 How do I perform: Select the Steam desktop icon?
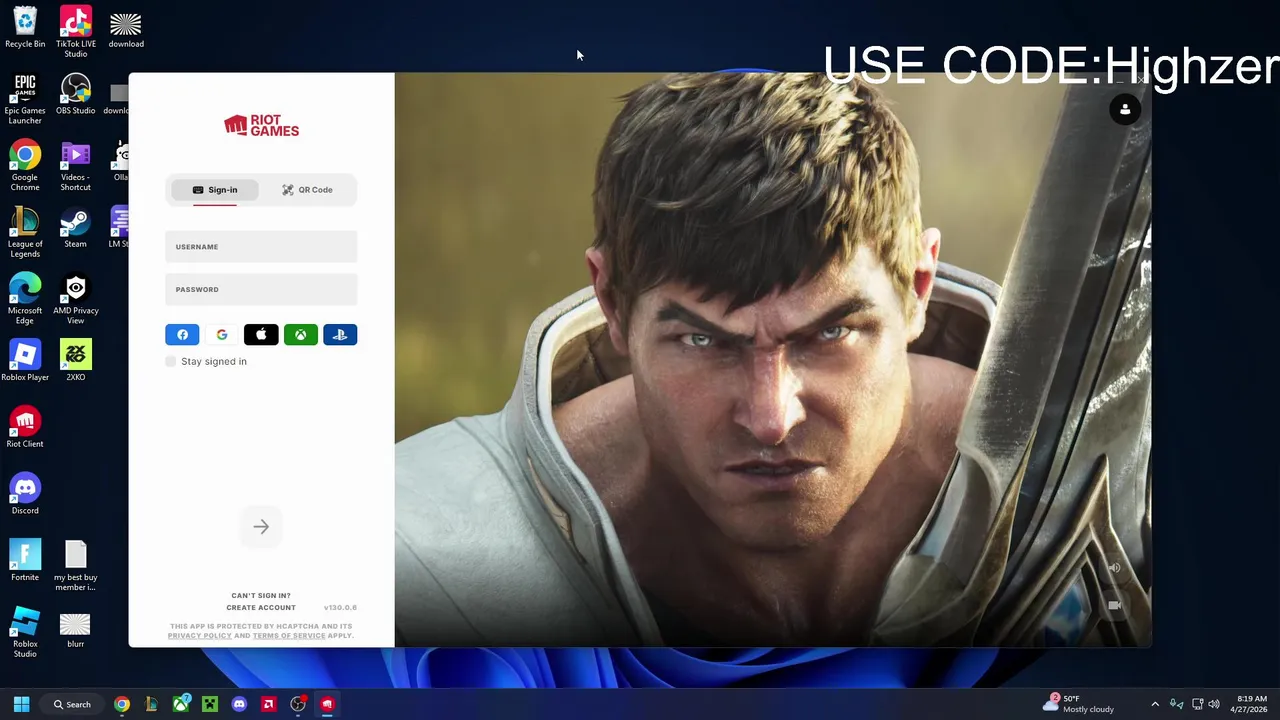pos(76,228)
